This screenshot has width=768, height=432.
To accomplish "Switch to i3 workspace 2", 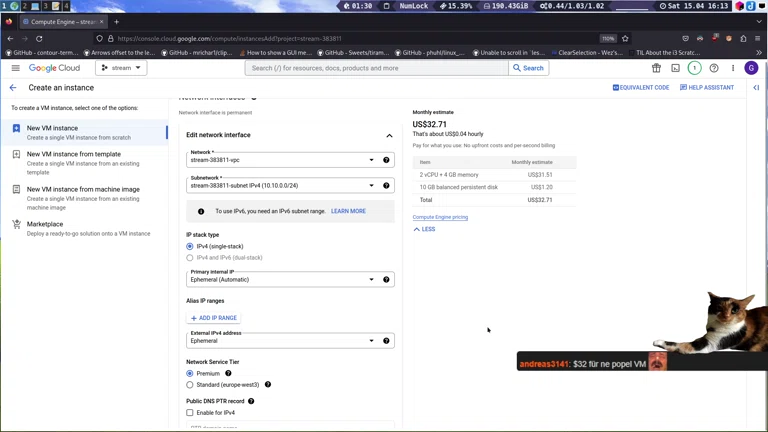I will pyautogui.click(x=24, y=6).
